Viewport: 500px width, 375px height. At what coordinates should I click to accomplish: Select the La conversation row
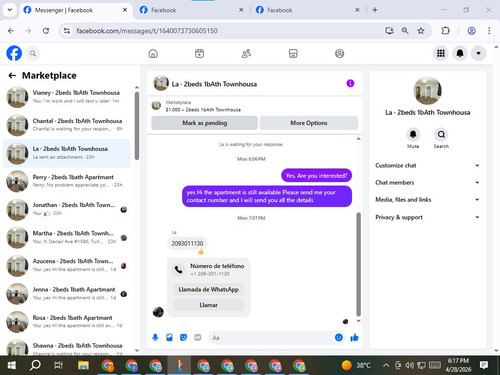[67, 153]
